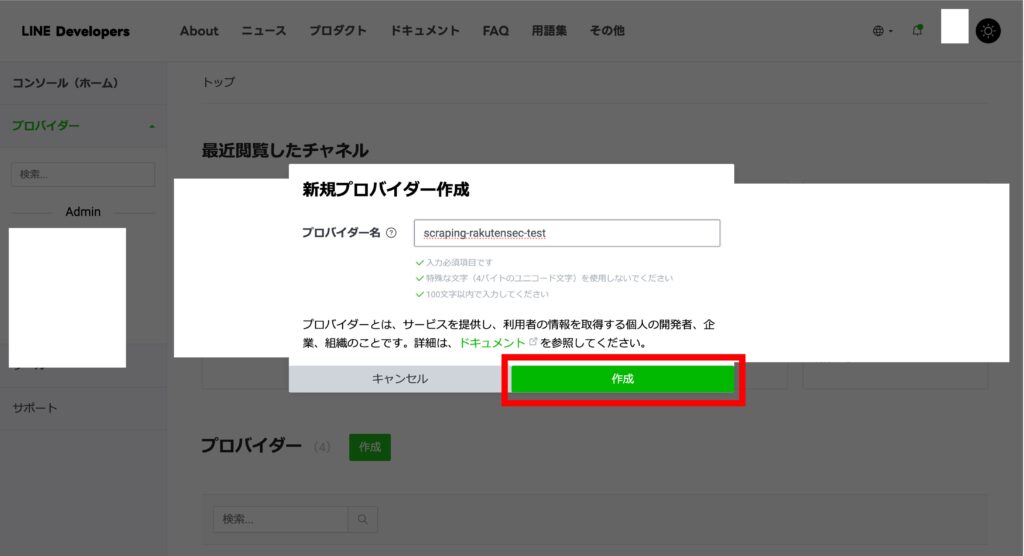Click the プロバイダー名 input field
Image resolution: width=1024 pixels, height=556 pixels.
coord(567,233)
